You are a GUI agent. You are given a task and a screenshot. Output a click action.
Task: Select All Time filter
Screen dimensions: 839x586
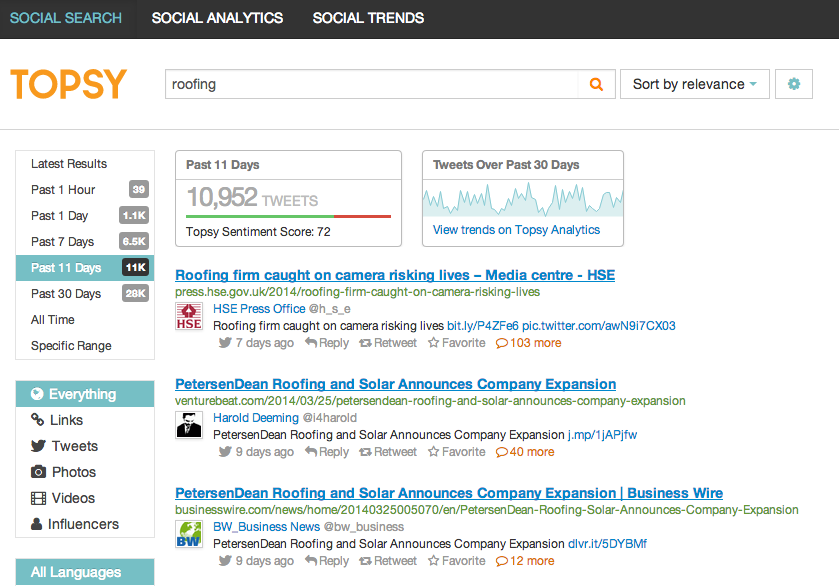point(85,319)
